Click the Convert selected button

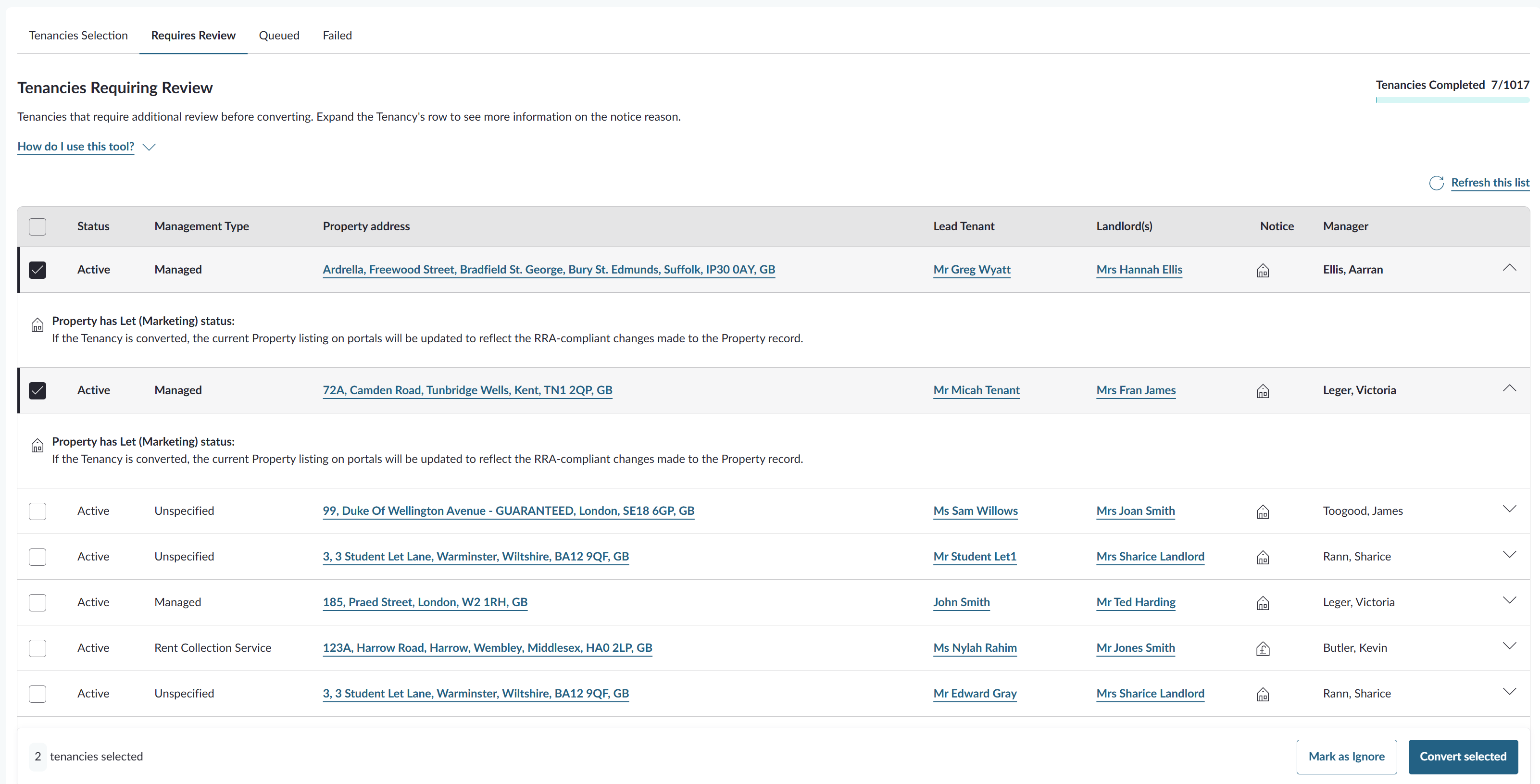tap(1463, 757)
